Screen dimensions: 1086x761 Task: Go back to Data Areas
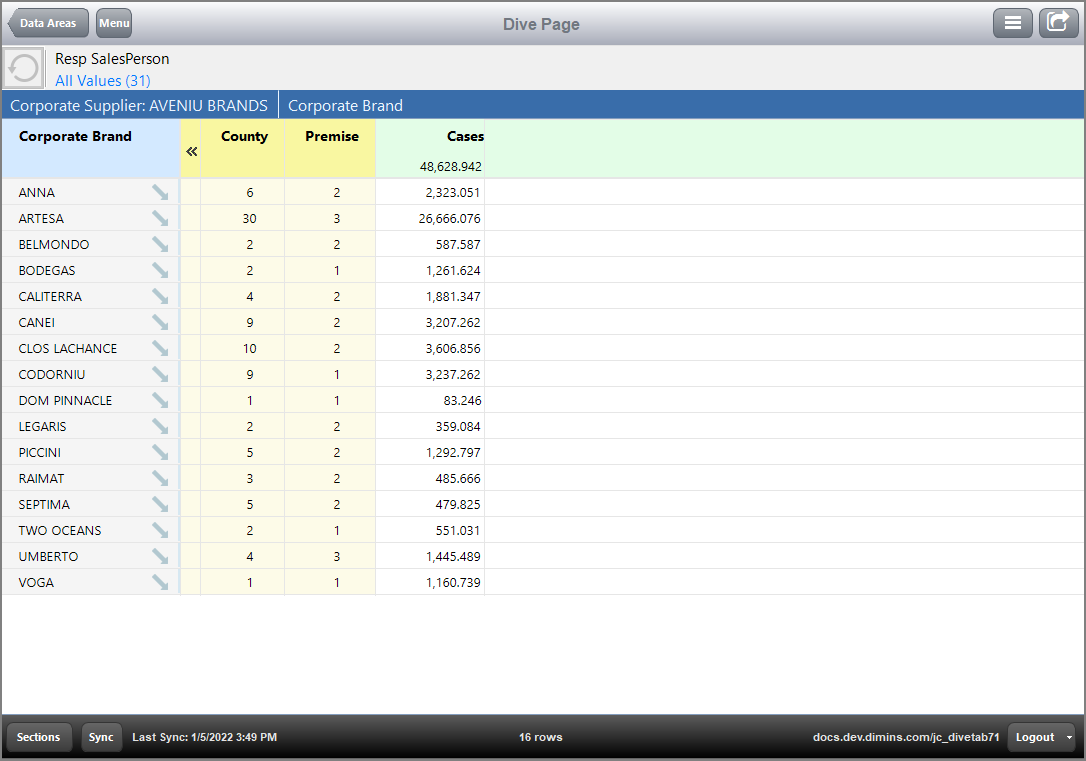pyautogui.click(x=48, y=23)
